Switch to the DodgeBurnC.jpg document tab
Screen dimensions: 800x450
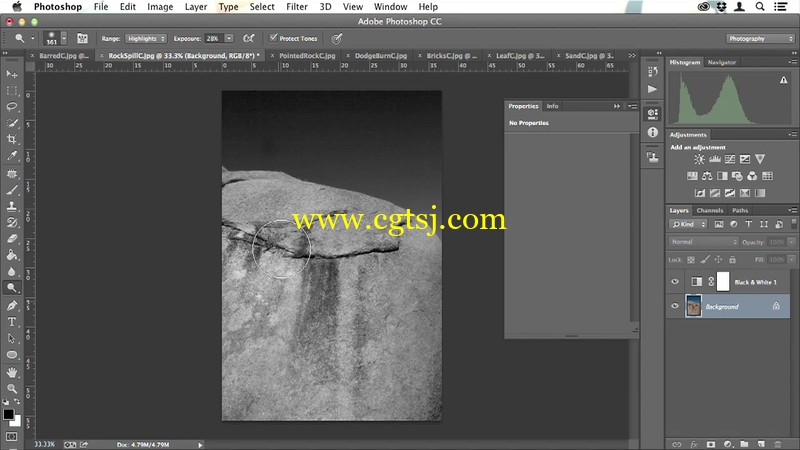[381, 56]
